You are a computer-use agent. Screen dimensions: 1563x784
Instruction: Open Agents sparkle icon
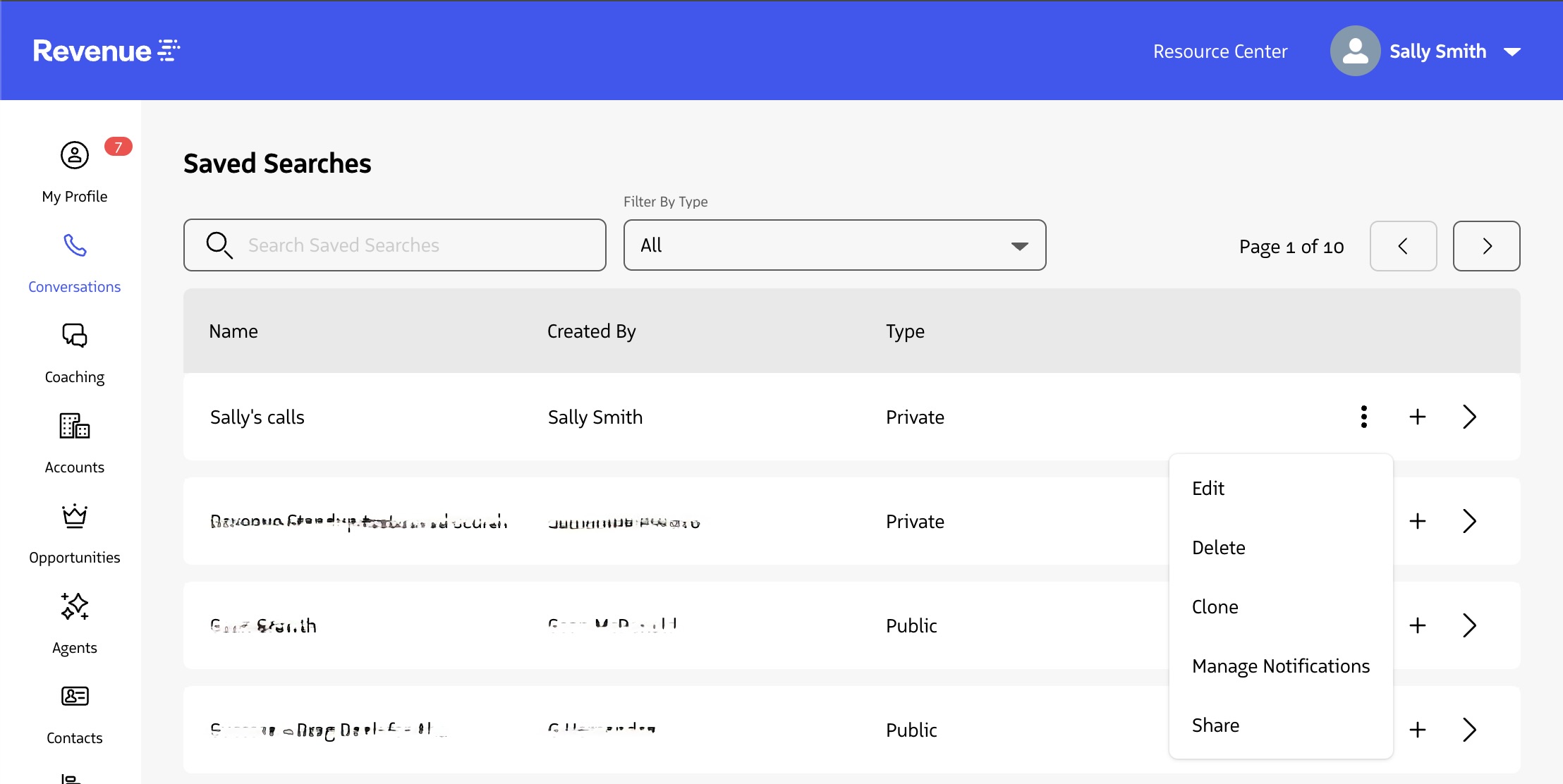pos(75,606)
